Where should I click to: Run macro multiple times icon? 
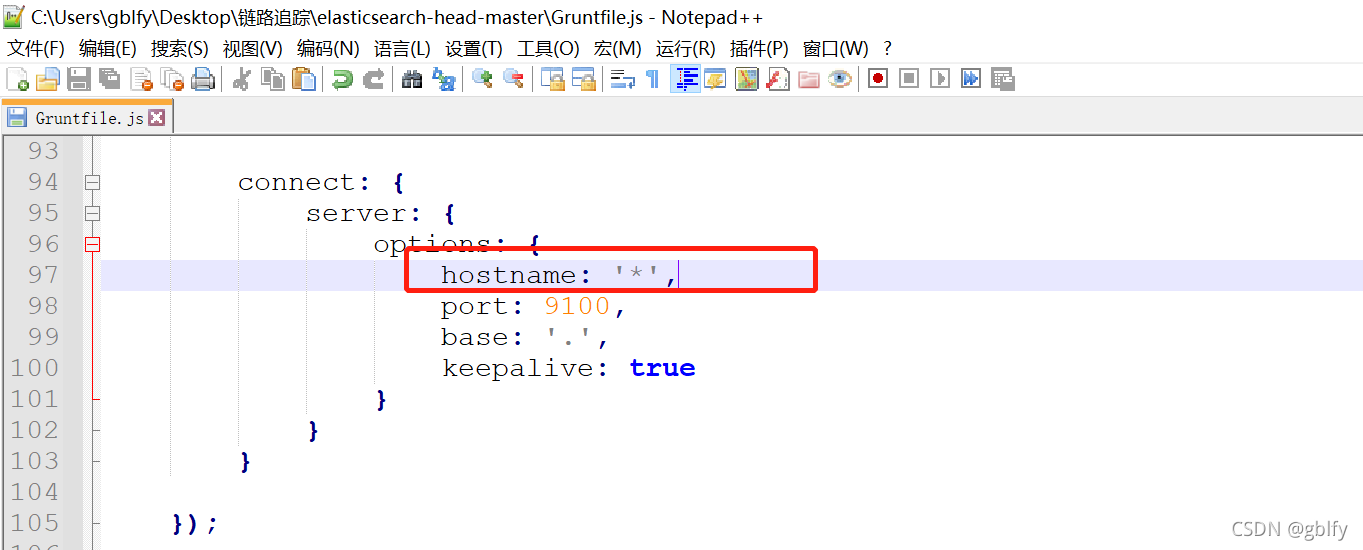(x=971, y=79)
